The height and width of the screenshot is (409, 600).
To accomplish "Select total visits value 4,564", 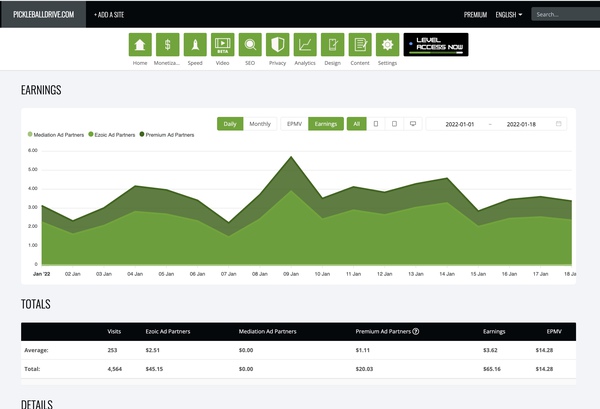I will click(114, 369).
